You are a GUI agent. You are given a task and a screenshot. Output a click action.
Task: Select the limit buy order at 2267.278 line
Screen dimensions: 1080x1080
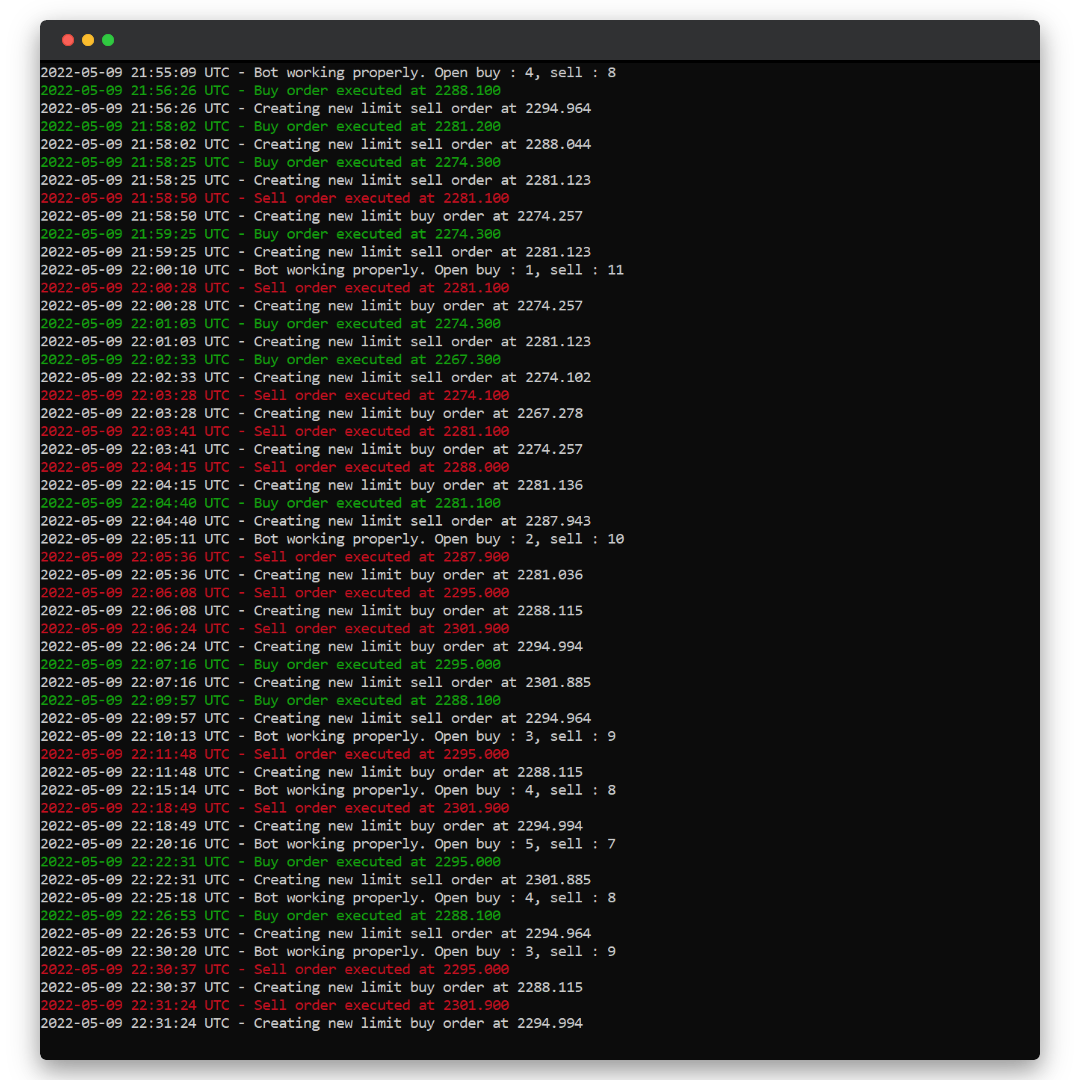point(311,414)
